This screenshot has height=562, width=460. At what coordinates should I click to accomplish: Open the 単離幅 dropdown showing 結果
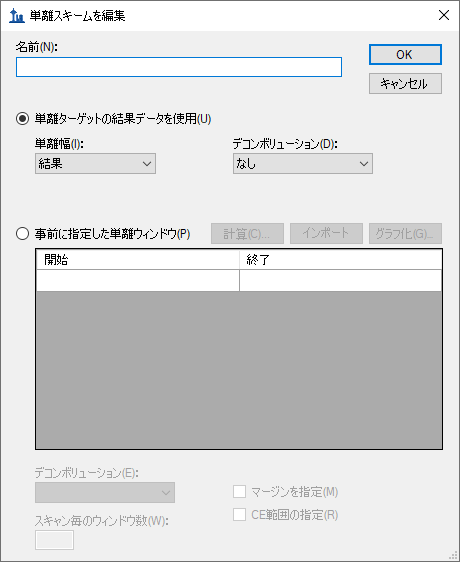click(x=95, y=164)
